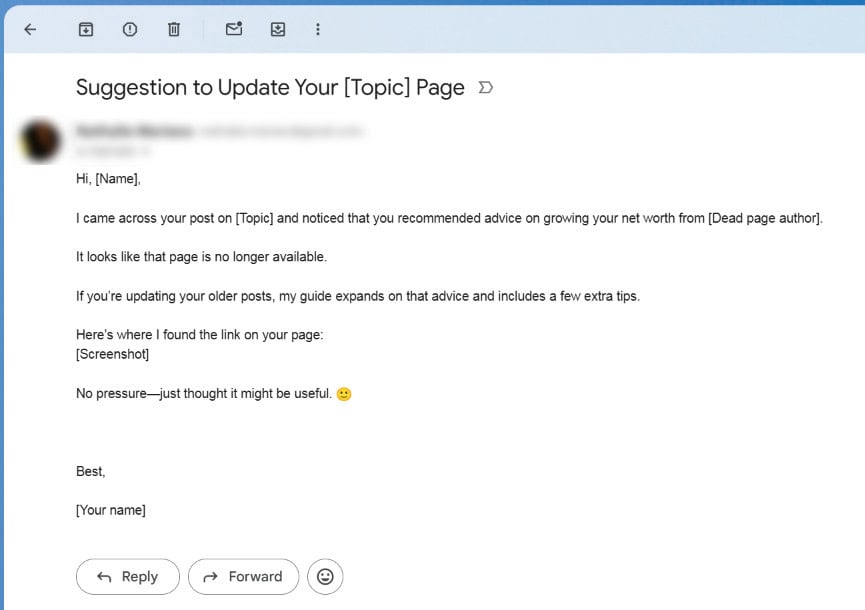This screenshot has height=610, width=865.
Task: Delete the email with trash icon
Action: (x=174, y=30)
